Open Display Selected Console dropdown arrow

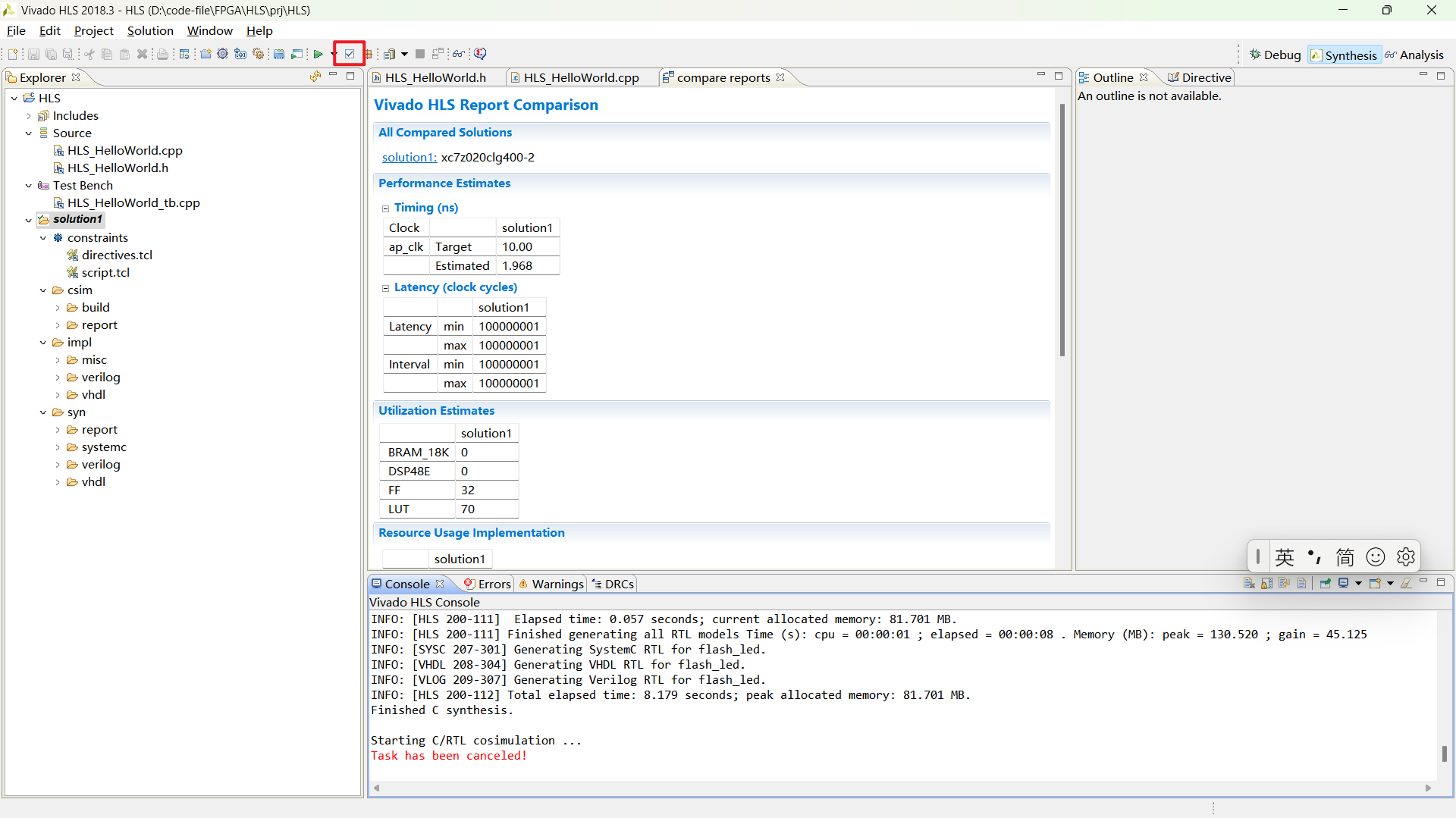[1358, 583]
